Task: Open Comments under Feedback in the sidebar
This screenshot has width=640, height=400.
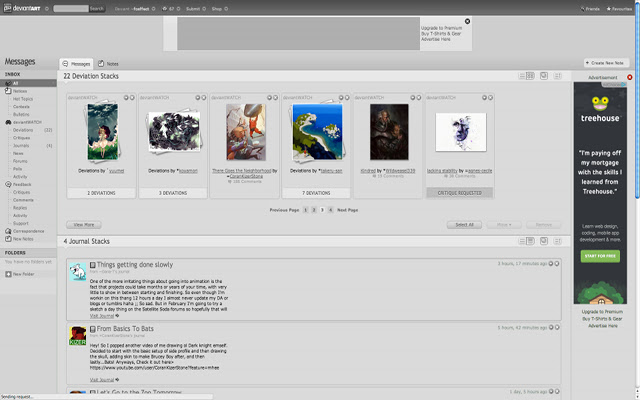Action: pyautogui.click(x=23, y=200)
